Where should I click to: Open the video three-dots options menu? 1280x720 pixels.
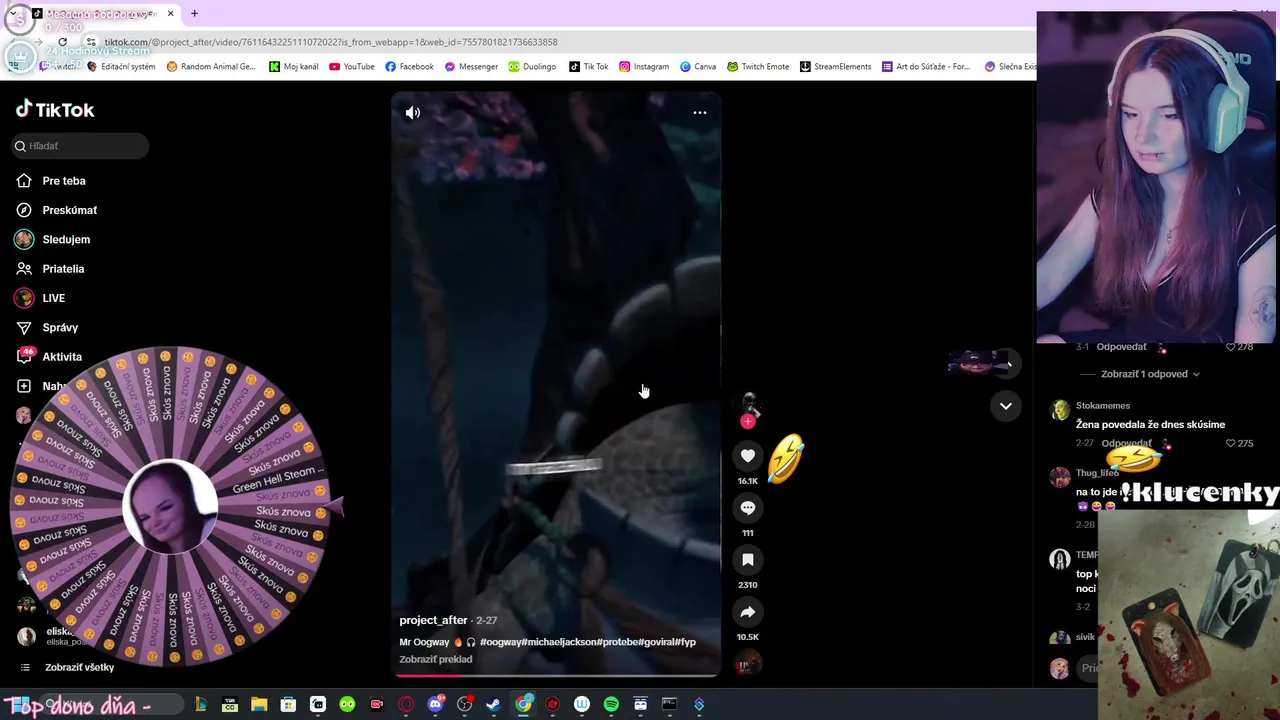pos(700,113)
